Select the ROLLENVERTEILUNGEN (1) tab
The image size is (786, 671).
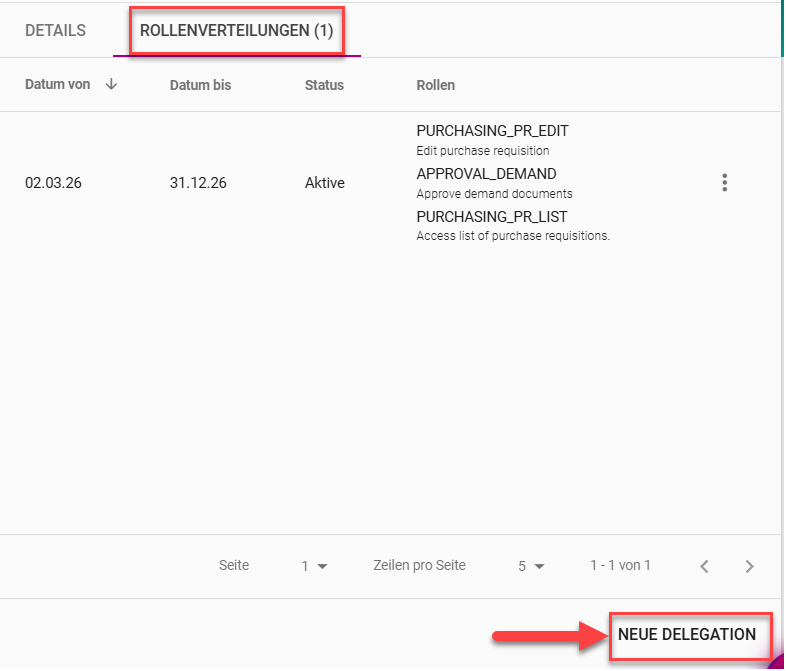[237, 31]
